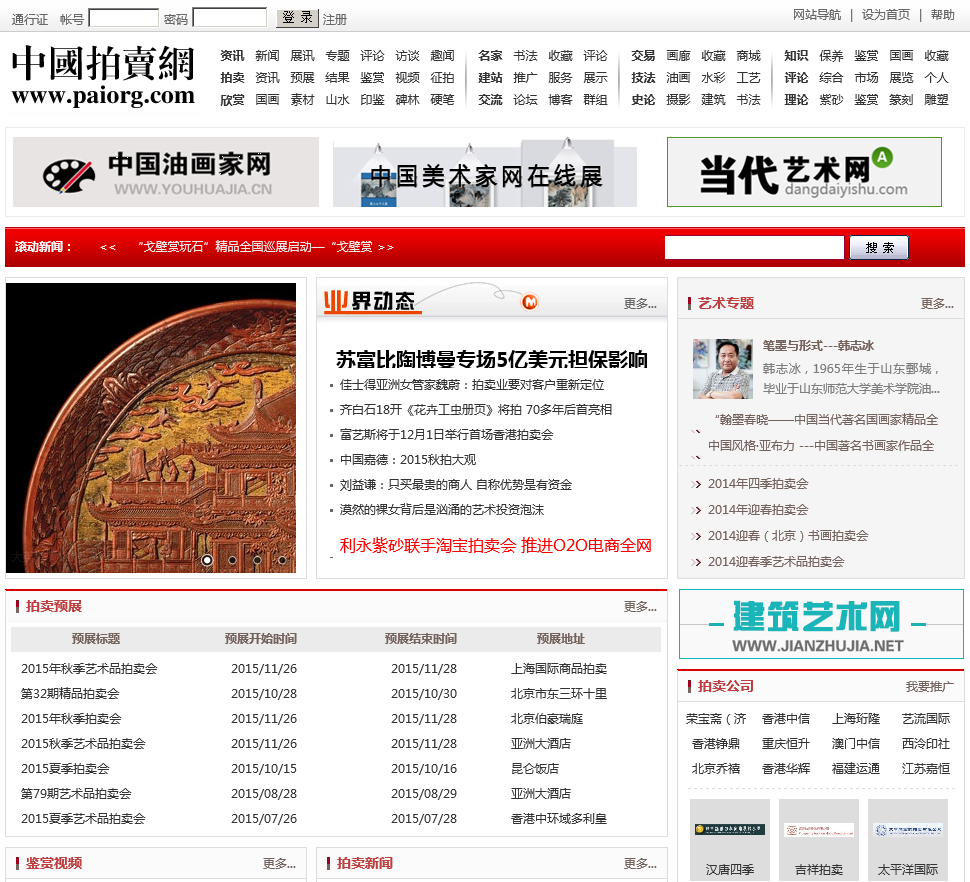The image size is (970, 882).
Task: Click the 搜索 search button
Action: (x=879, y=247)
